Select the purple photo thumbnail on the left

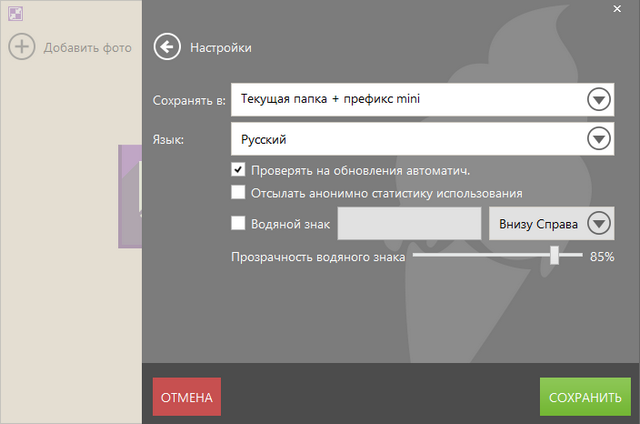click(x=130, y=195)
